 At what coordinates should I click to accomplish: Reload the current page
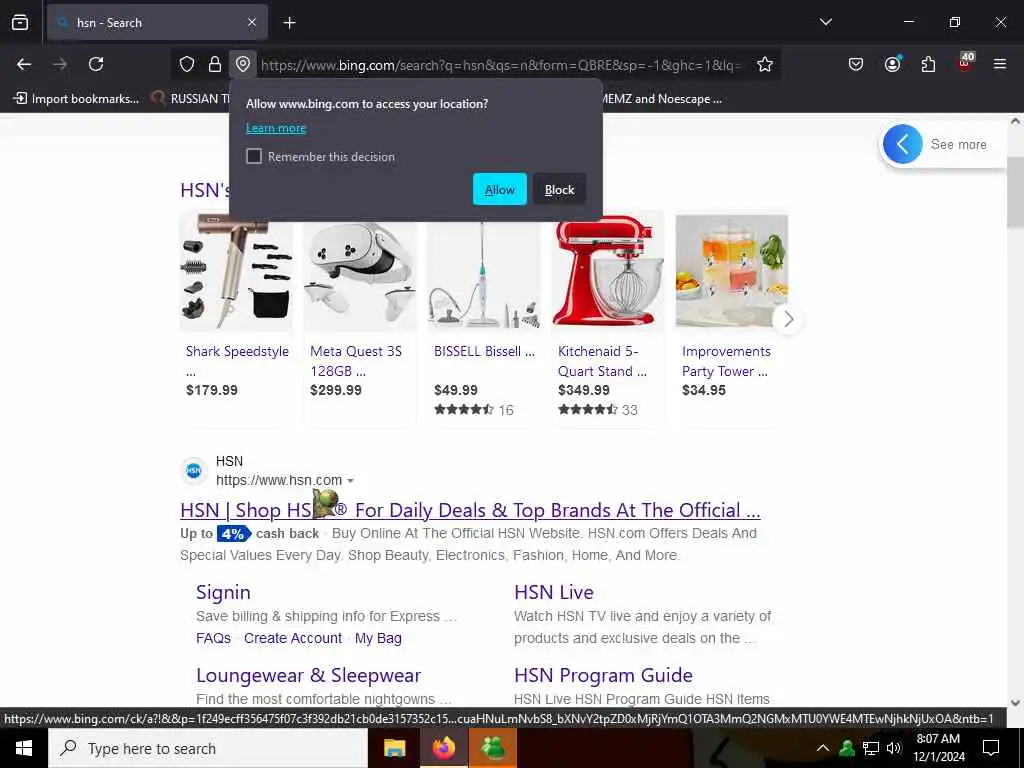click(96, 64)
